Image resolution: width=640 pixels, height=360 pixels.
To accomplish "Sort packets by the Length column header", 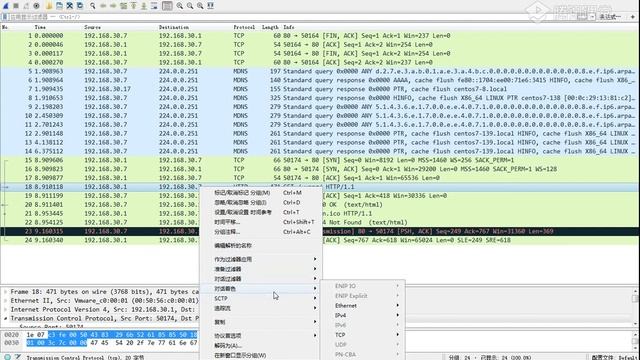I will click(271, 27).
